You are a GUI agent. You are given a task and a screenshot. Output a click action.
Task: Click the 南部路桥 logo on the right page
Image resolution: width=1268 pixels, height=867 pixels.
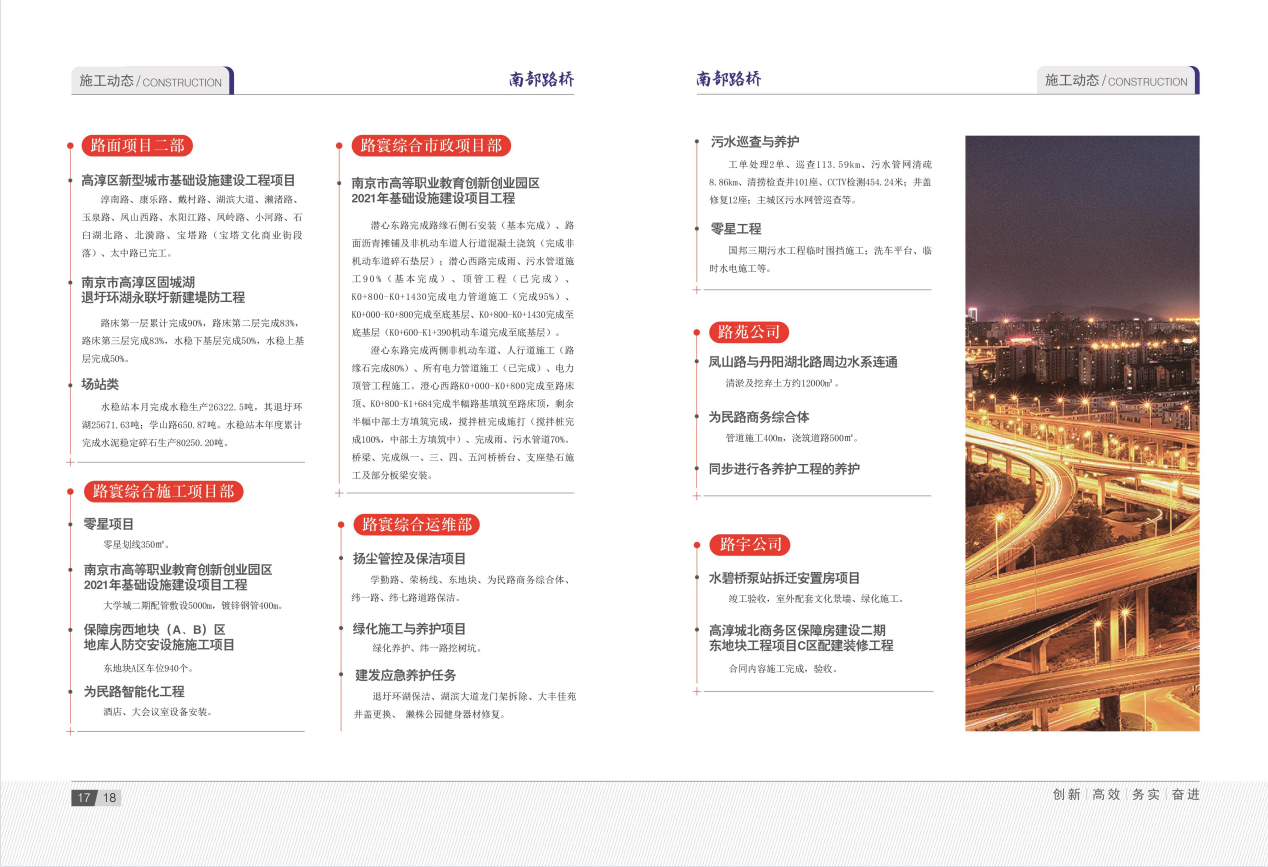click(729, 79)
